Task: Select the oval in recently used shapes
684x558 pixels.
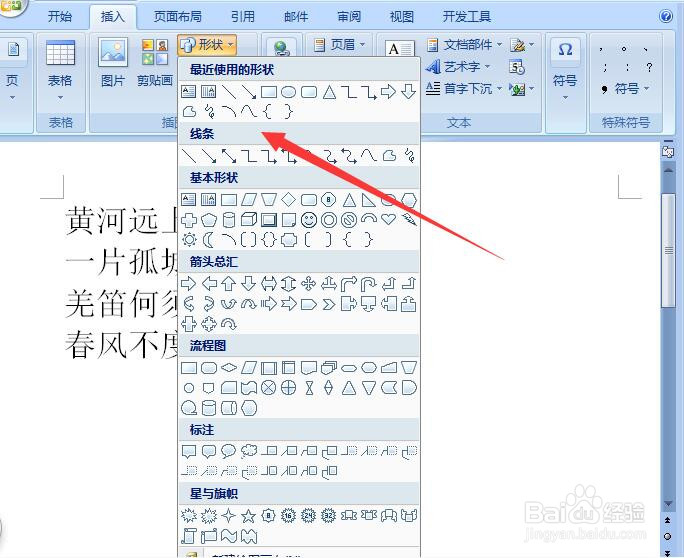Action: pyautogui.click(x=288, y=92)
